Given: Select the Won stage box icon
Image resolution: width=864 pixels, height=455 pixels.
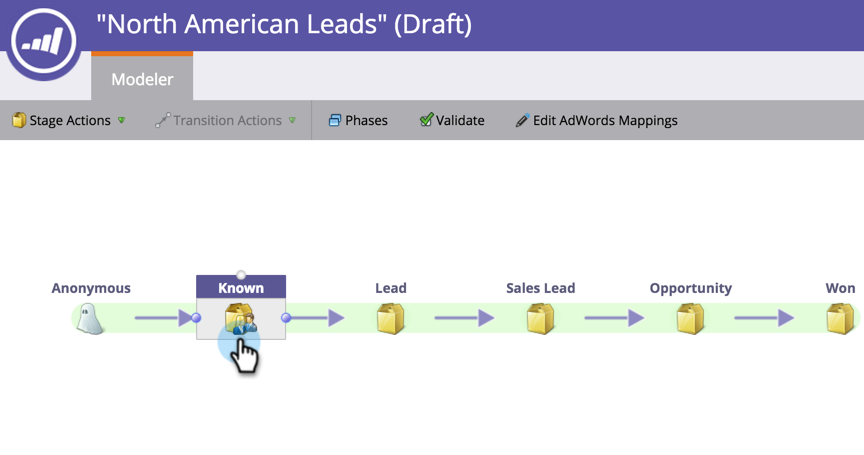Looking at the screenshot, I should [x=840, y=318].
